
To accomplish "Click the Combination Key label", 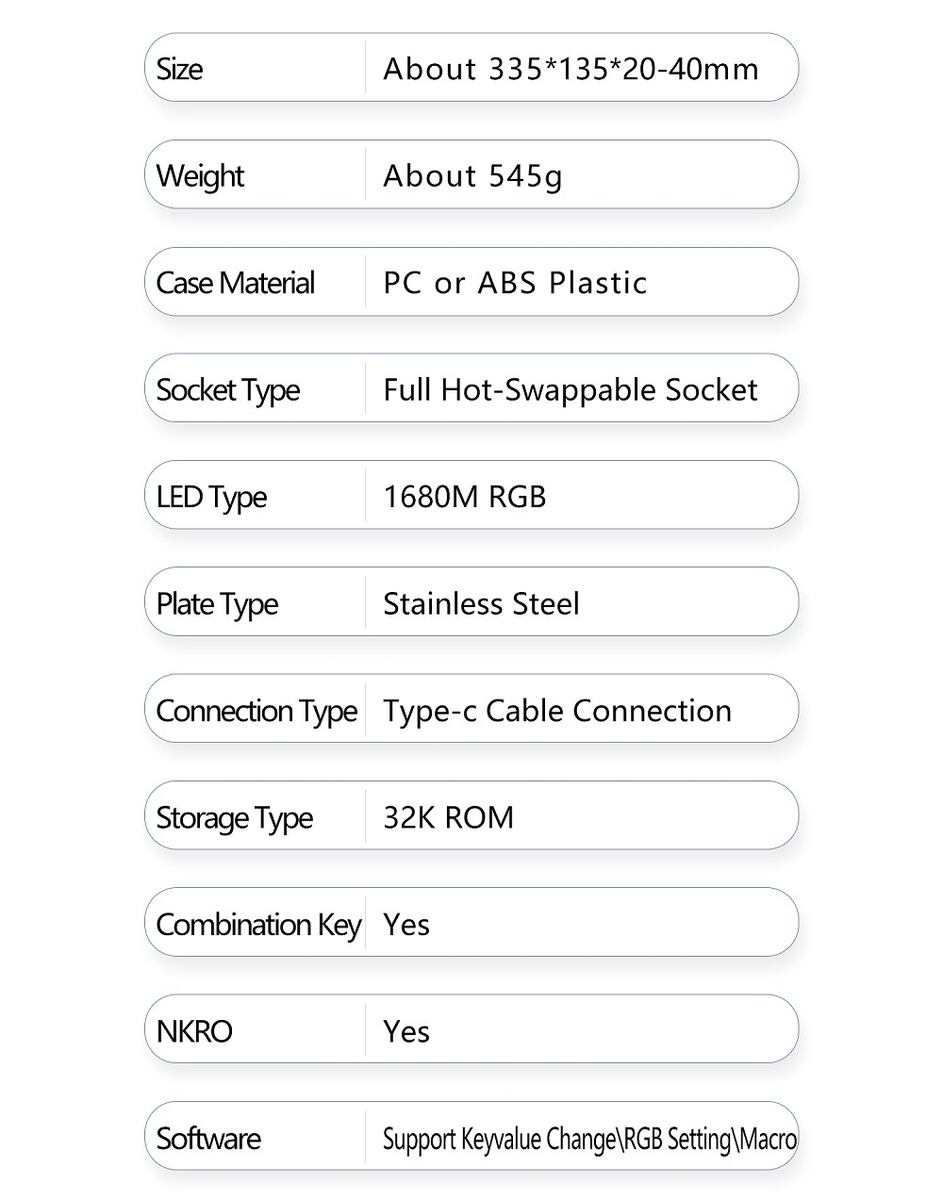I will (x=258, y=926).
